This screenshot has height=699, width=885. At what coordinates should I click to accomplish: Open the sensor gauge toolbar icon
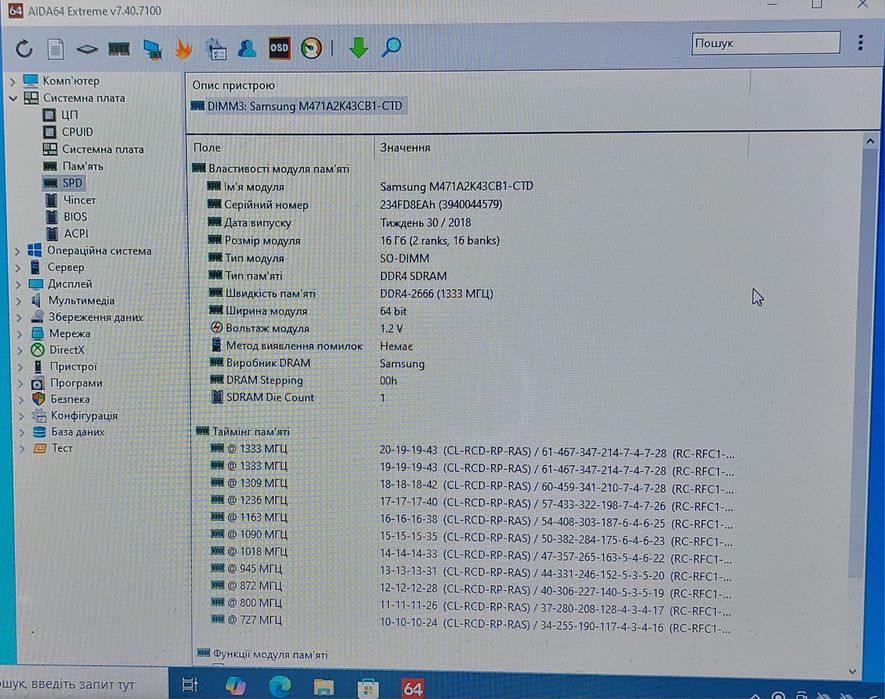(x=311, y=48)
